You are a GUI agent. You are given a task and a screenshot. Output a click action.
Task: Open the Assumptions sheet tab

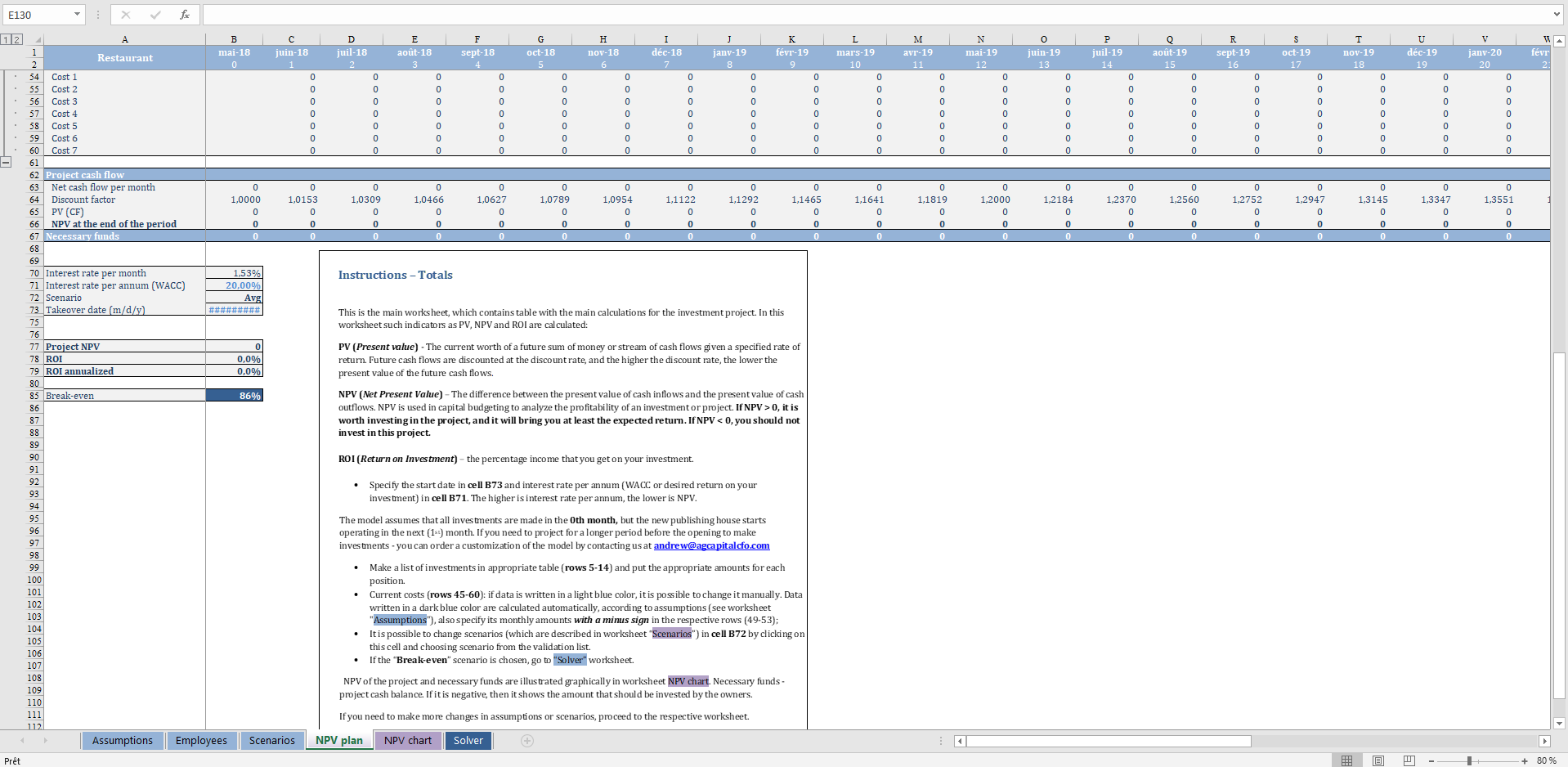pyautogui.click(x=122, y=741)
